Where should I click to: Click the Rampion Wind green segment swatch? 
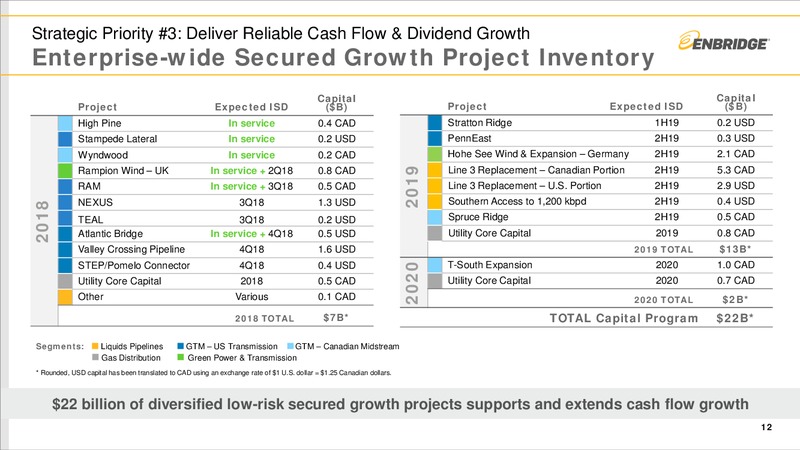point(65,171)
